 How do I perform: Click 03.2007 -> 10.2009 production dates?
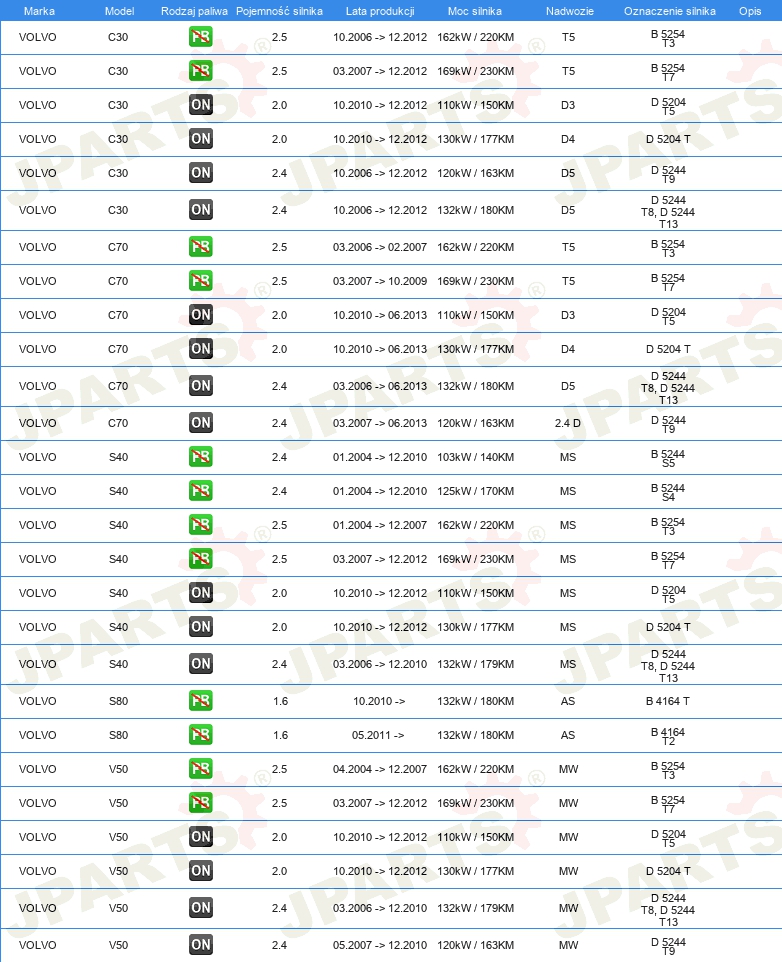[x=380, y=281]
